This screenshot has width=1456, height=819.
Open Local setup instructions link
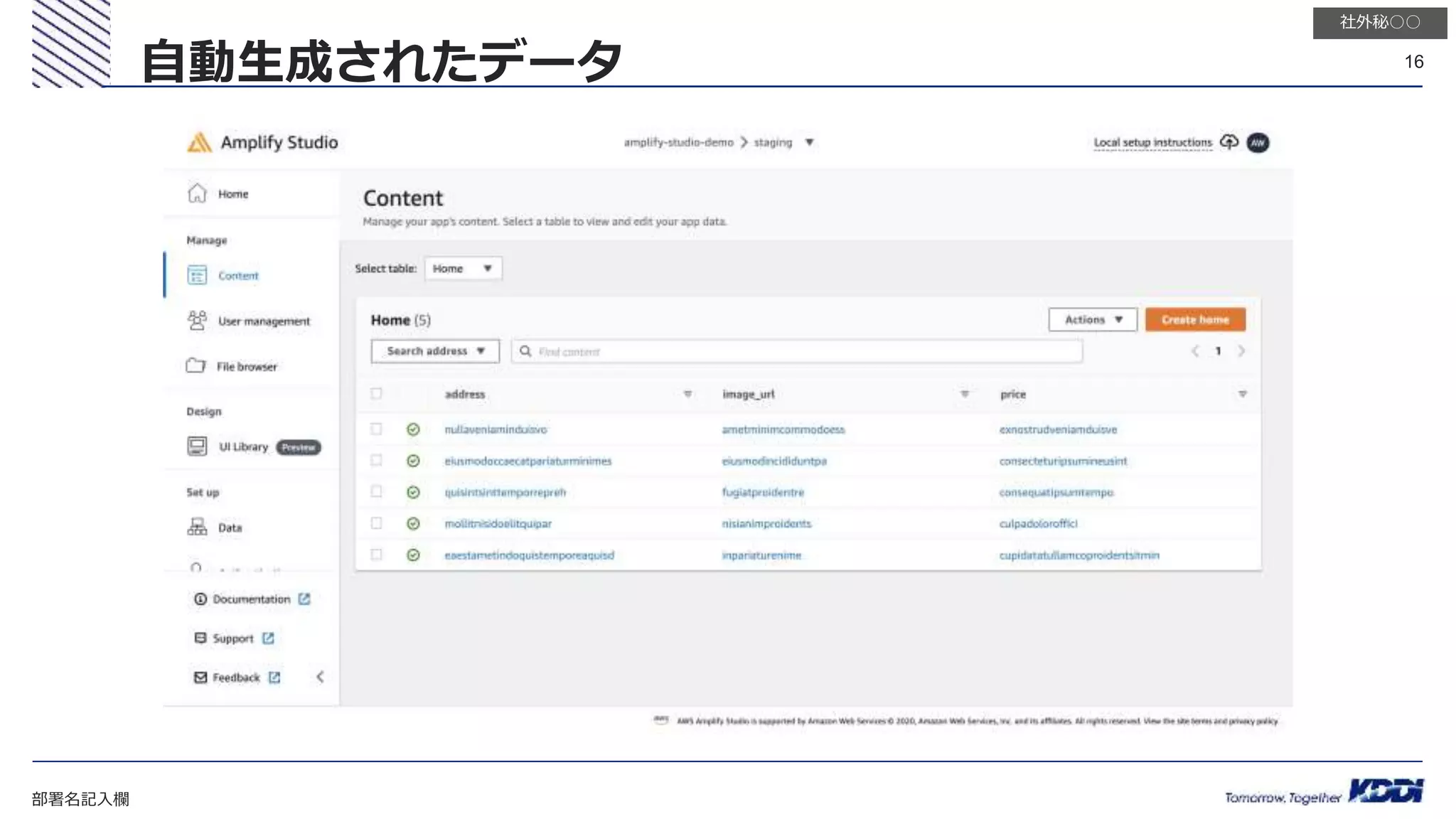(x=1152, y=143)
